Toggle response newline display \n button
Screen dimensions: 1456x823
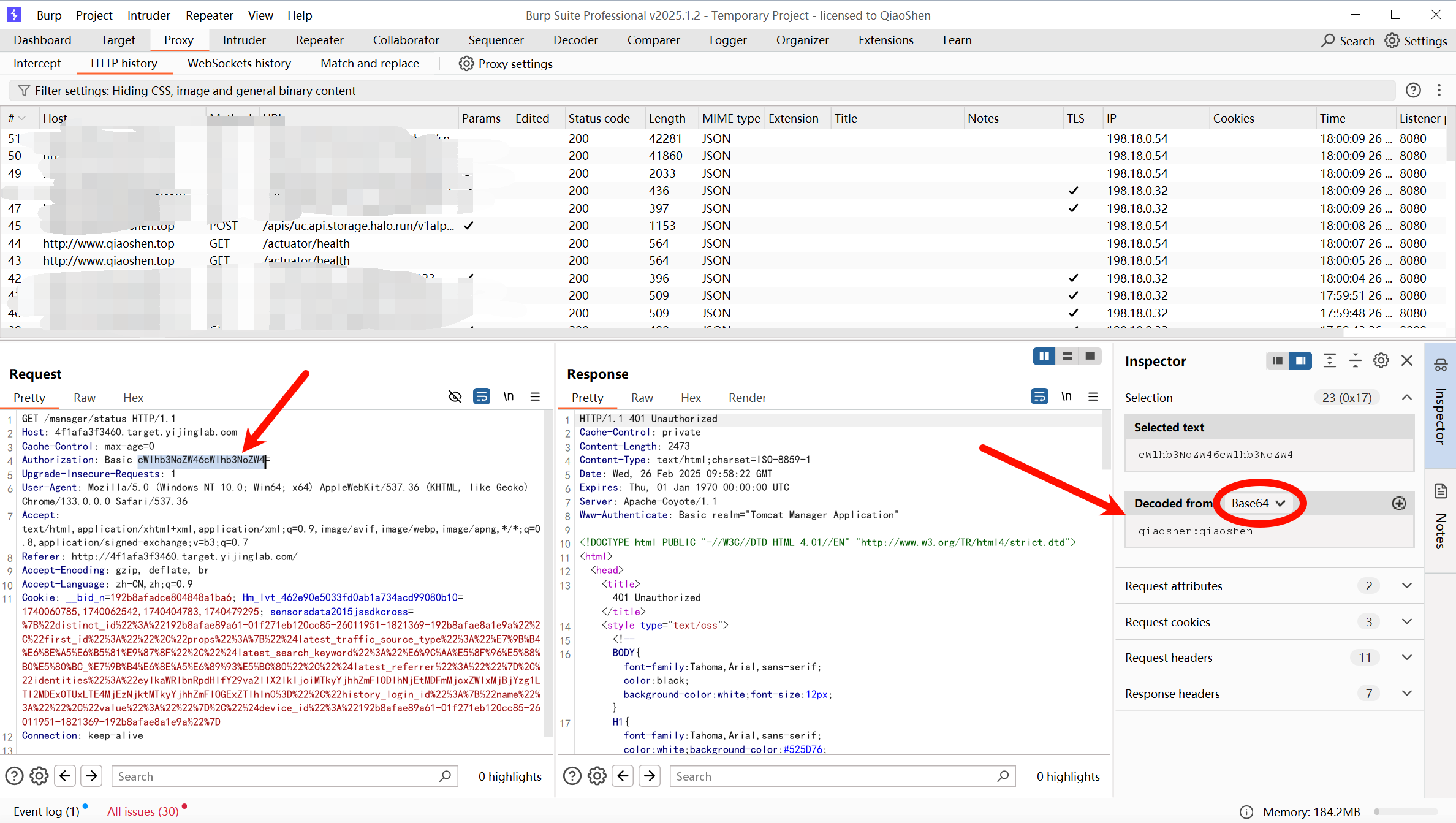point(1066,396)
